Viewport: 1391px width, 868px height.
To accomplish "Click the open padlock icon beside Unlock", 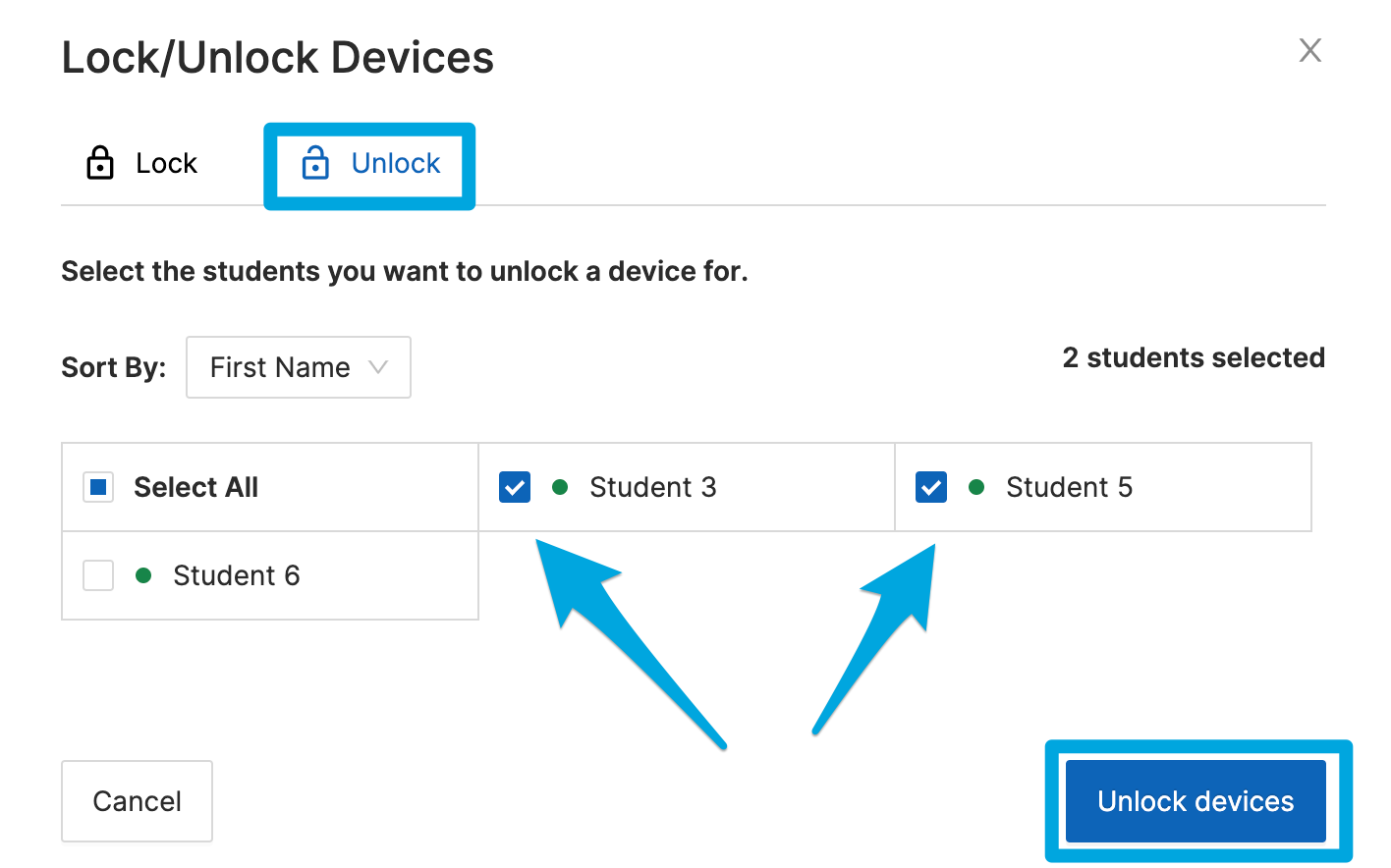I will pos(315,163).
